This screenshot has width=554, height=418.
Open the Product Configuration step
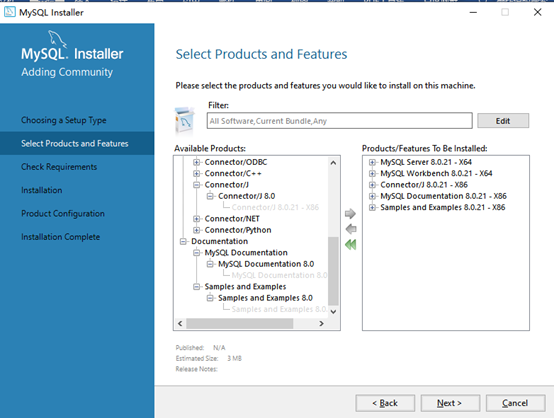tap(63, 213)
